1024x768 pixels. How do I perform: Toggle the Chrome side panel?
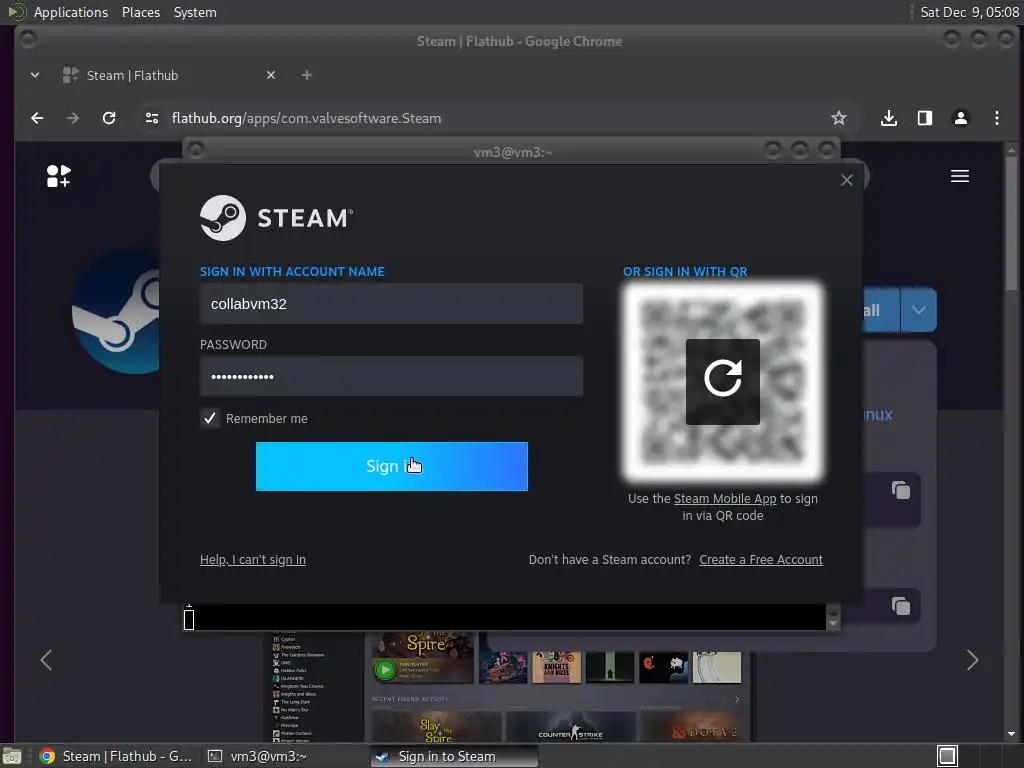pos(925,118)
